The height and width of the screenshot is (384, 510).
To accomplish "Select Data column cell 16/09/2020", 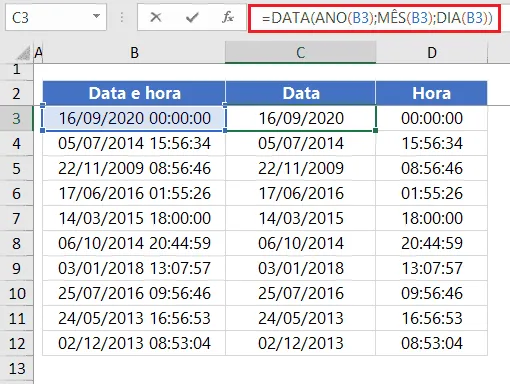I will 301,118.
